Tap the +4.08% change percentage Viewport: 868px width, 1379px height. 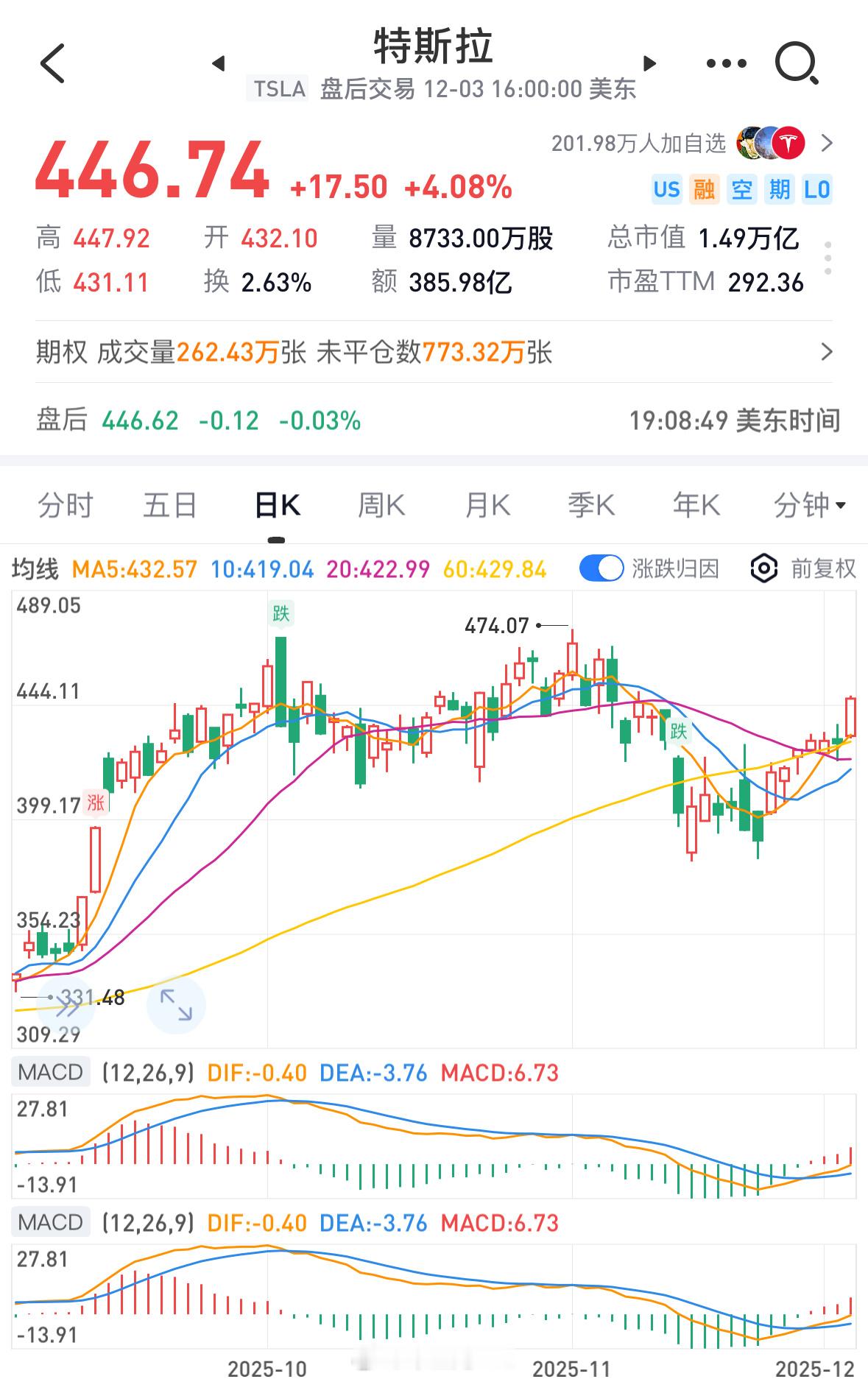click(x=458, y=187)
